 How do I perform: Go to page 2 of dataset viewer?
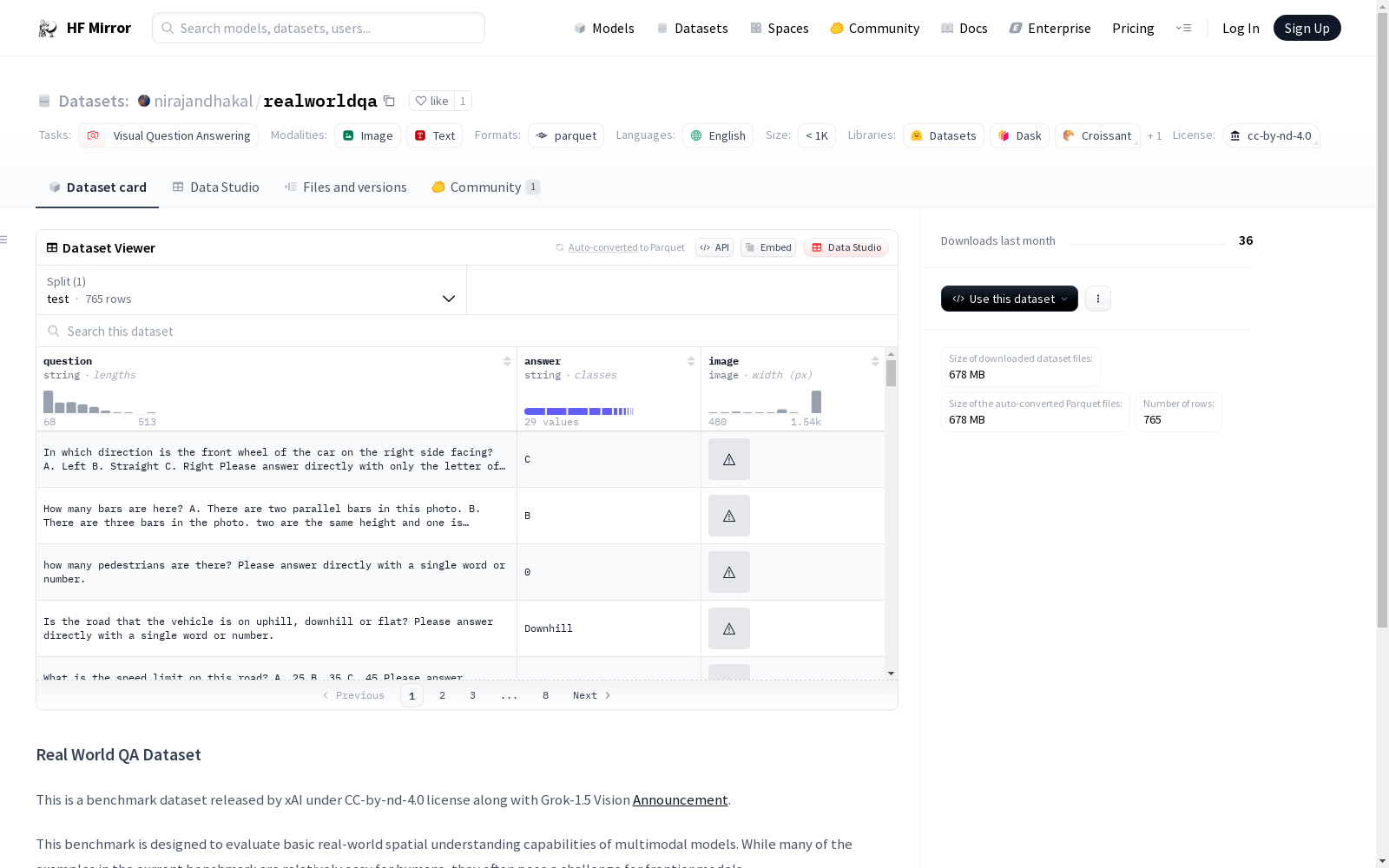pyautogui.click(x=442, y=695)
